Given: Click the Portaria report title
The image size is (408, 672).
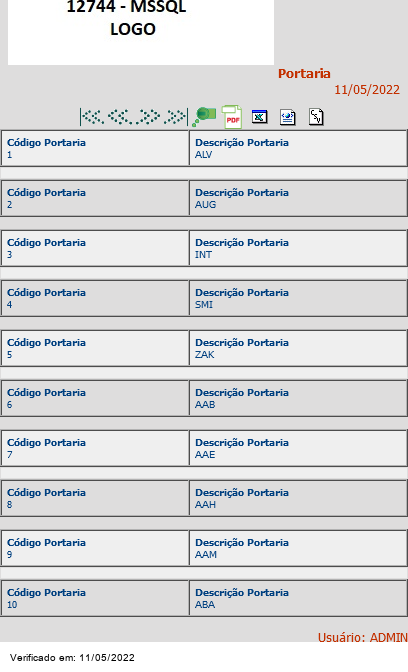Looking at the screenshot, I should click(x=304, y=74).
